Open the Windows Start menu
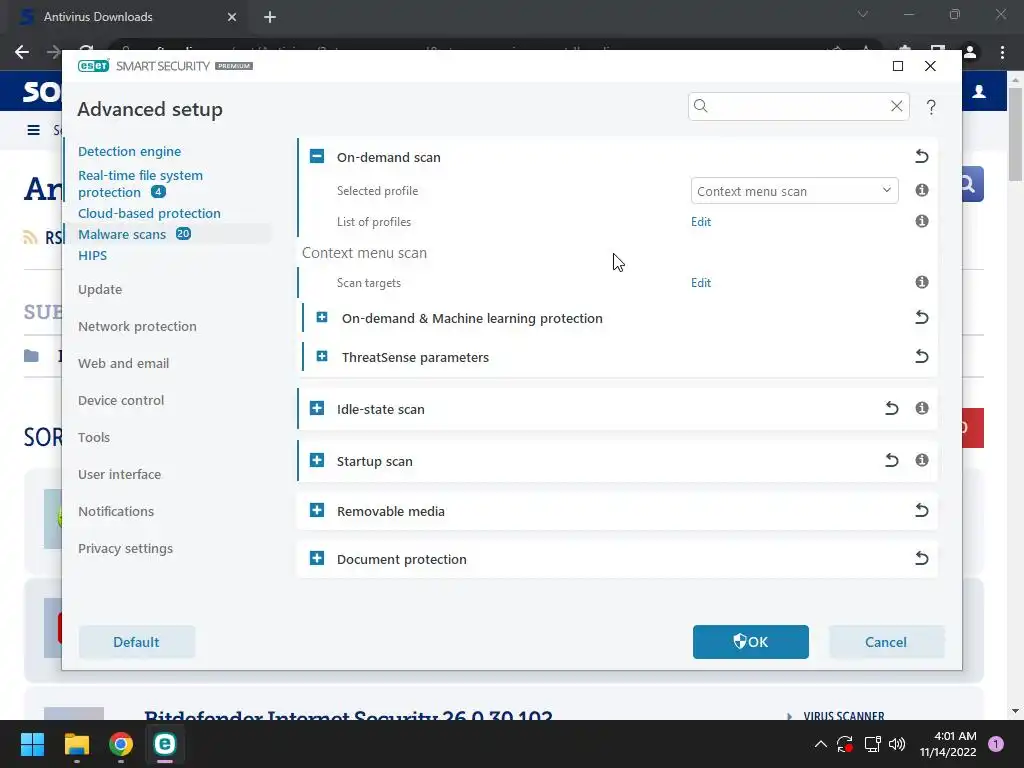This screenshot has width=1024, height=768. (32, 744)
